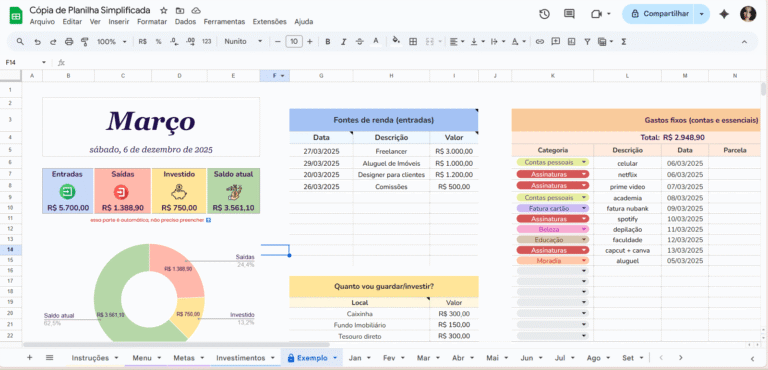
Task: Open the Google account avatar
Action: point(748,14)
